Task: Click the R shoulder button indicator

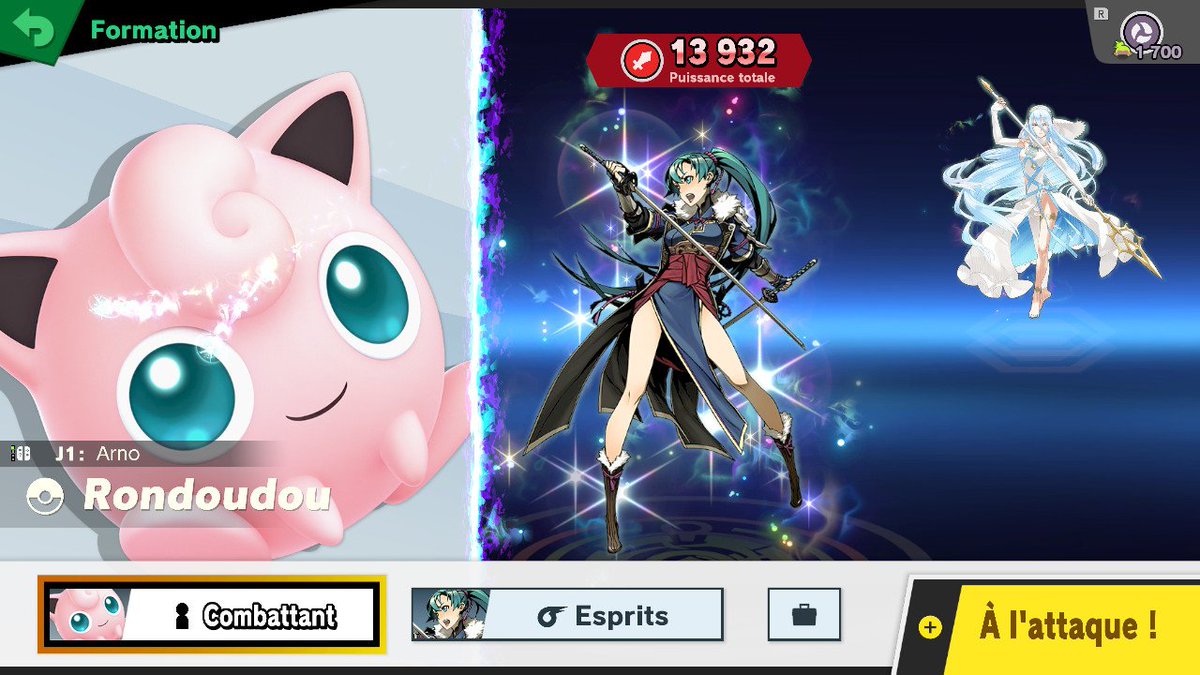Action: (x=1101, y=14)
